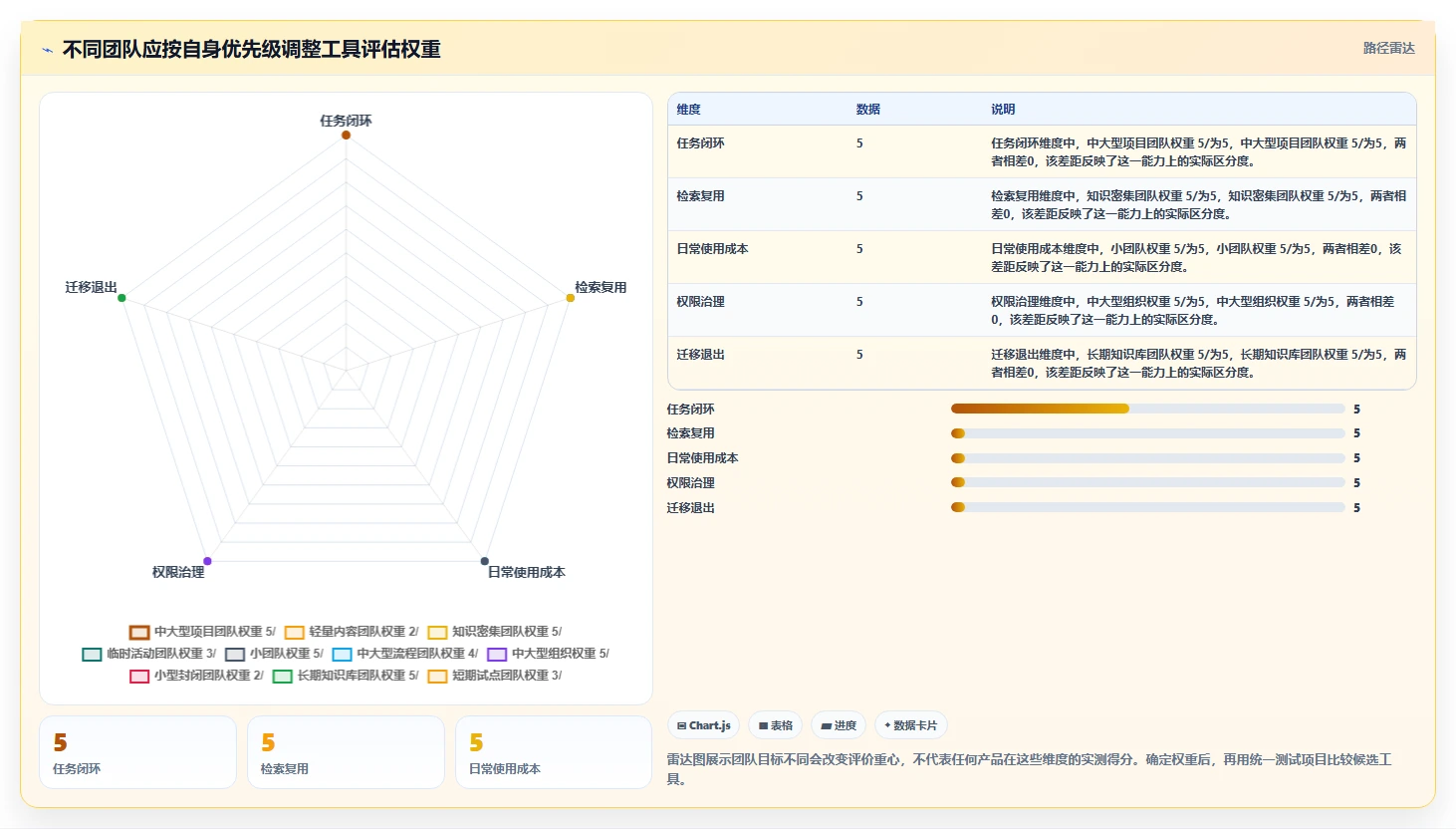
Task: Toggle 短期试点团队权重 legend item
Action: click(495, 676)
